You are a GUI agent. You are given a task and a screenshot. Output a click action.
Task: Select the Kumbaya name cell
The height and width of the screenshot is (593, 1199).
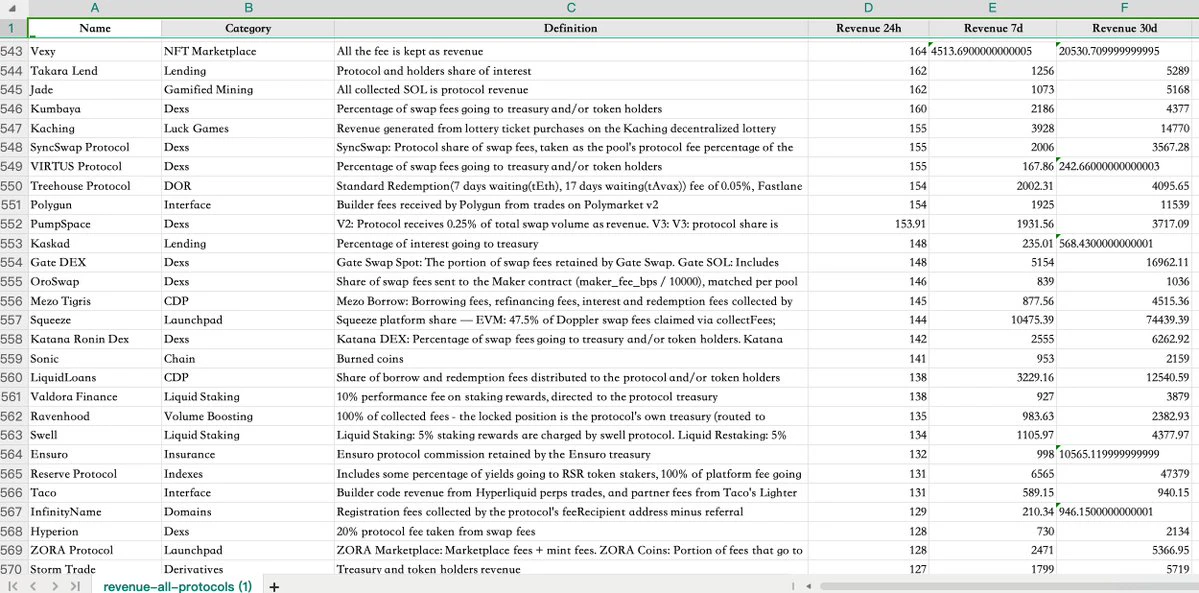[x=95, y=109]
